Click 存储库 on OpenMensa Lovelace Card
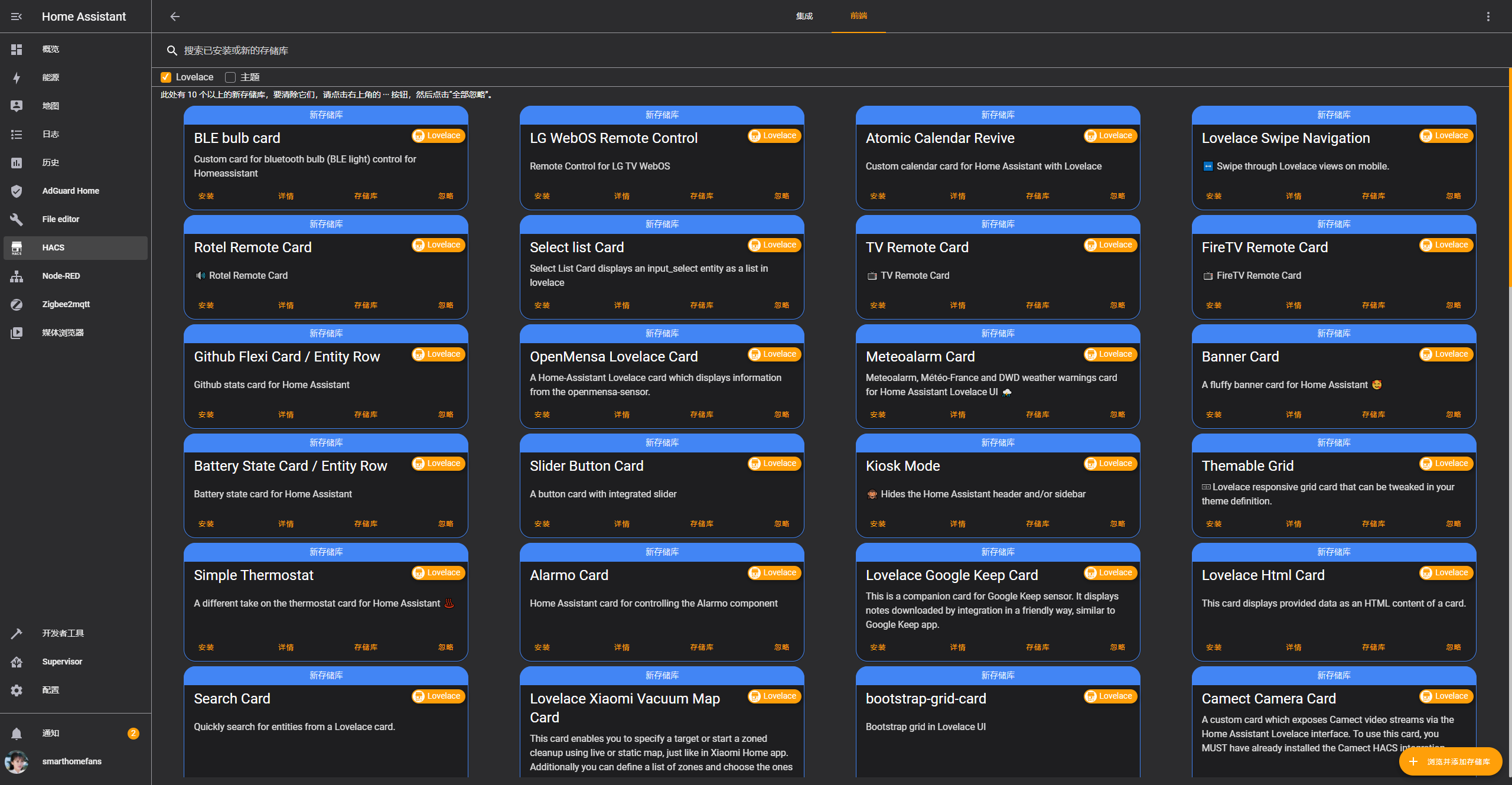Viewport: 1512px width, 785px height. (702, 415)
